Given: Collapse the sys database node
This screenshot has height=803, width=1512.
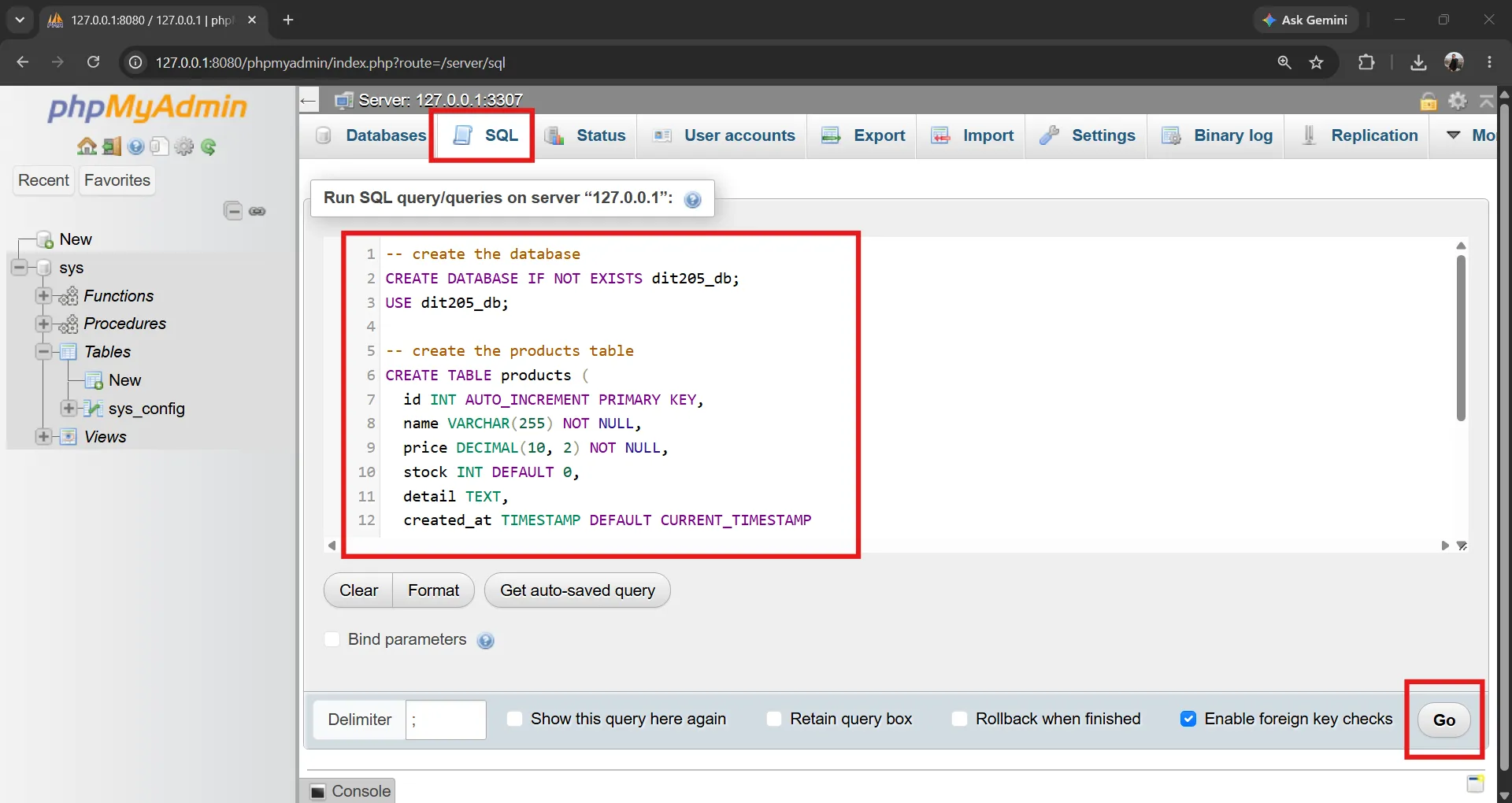Looking at the screenshot, I should (x=20, y=268).
